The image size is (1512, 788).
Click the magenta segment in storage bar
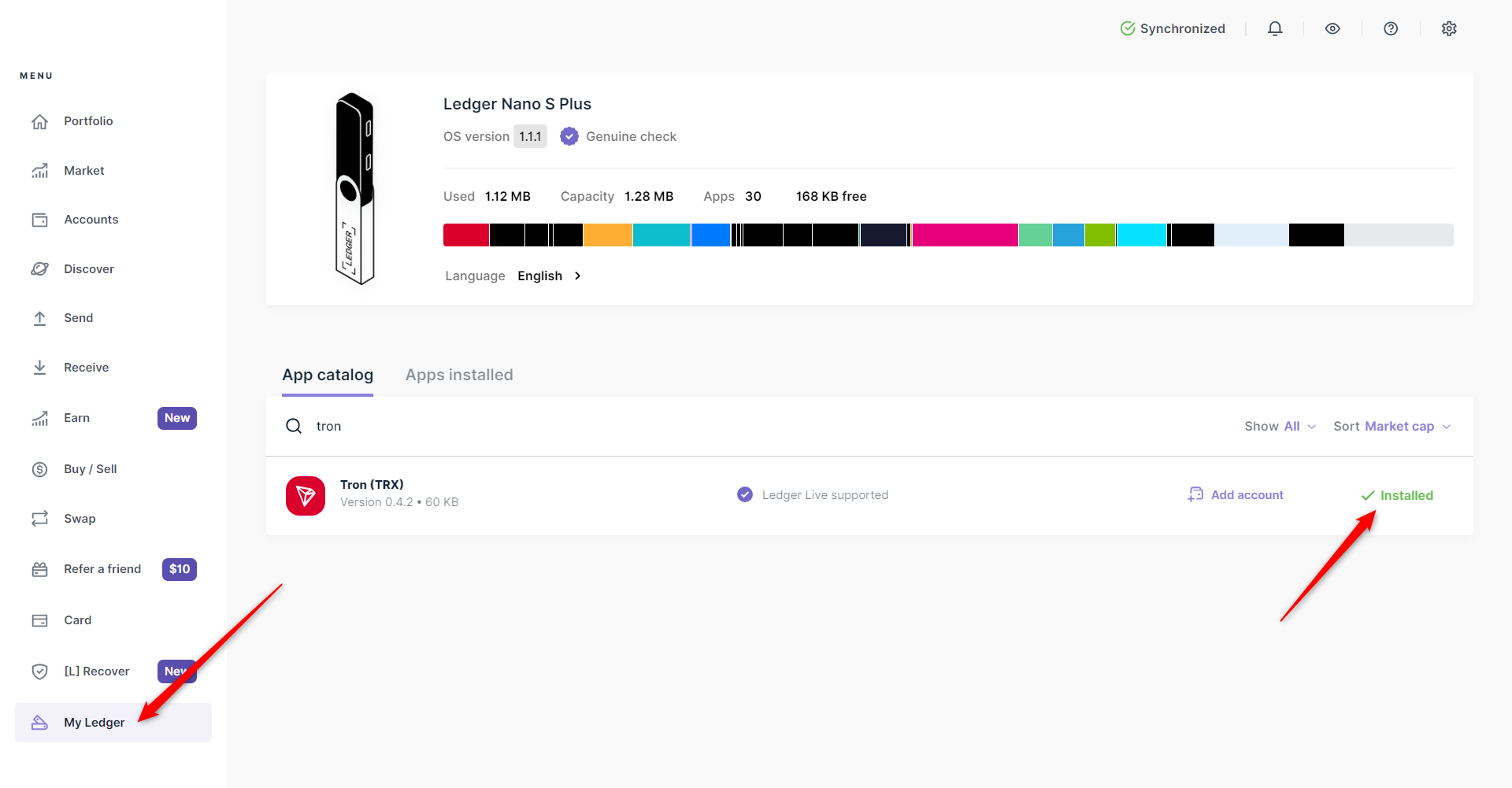pos(965,235)
